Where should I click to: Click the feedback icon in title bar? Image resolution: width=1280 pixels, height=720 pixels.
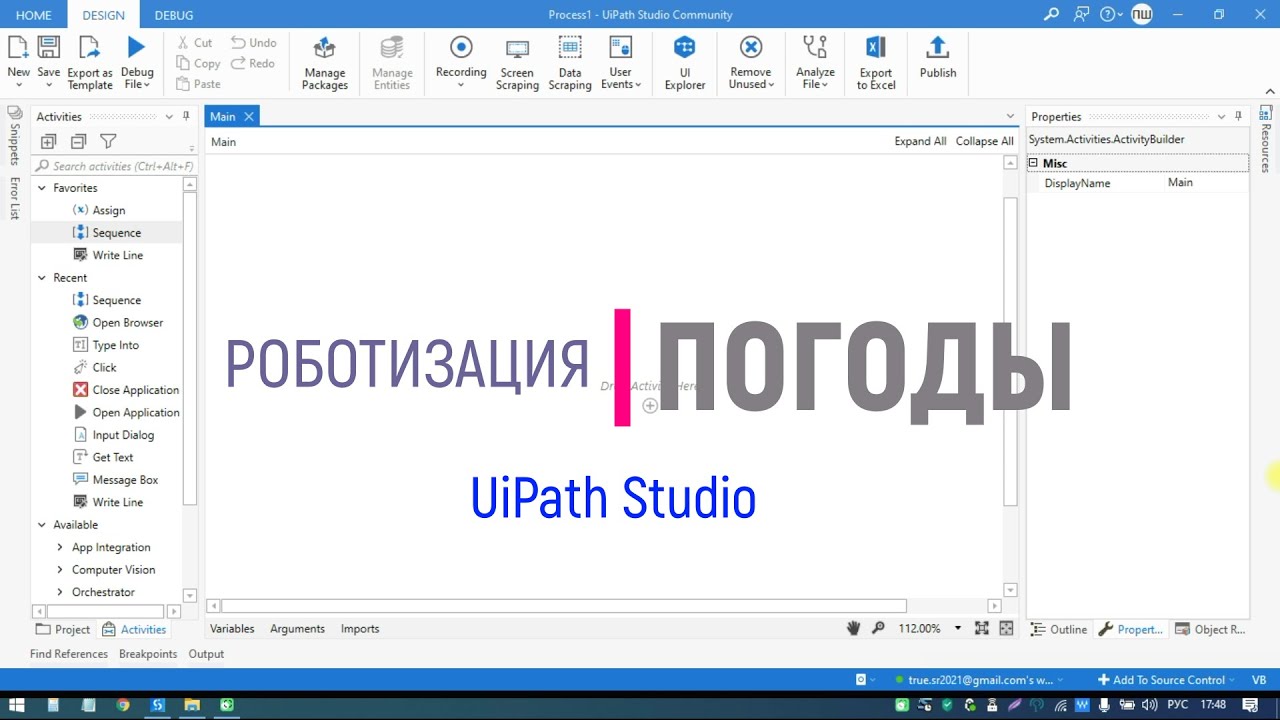(x=1081, y=15)
